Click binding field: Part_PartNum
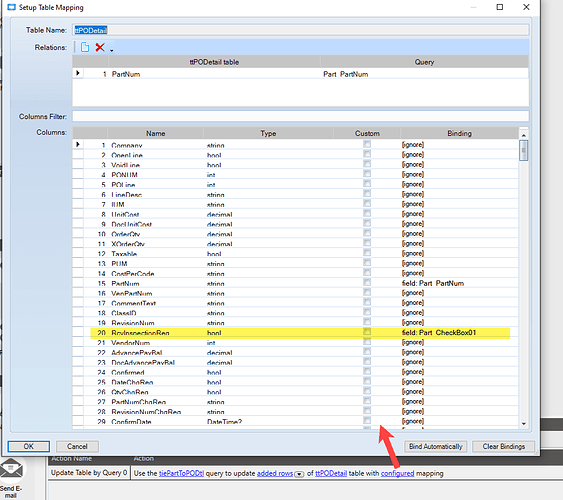 click(x=433, y=283)
